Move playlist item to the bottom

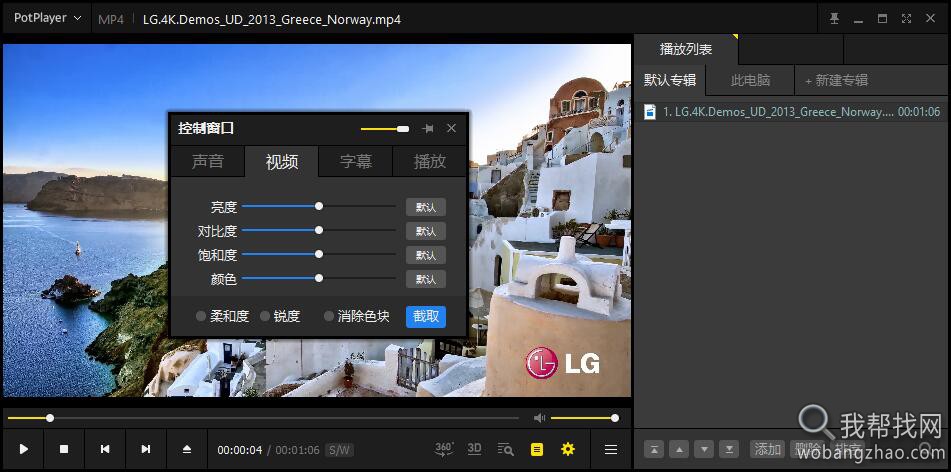[x=729, y=450]
